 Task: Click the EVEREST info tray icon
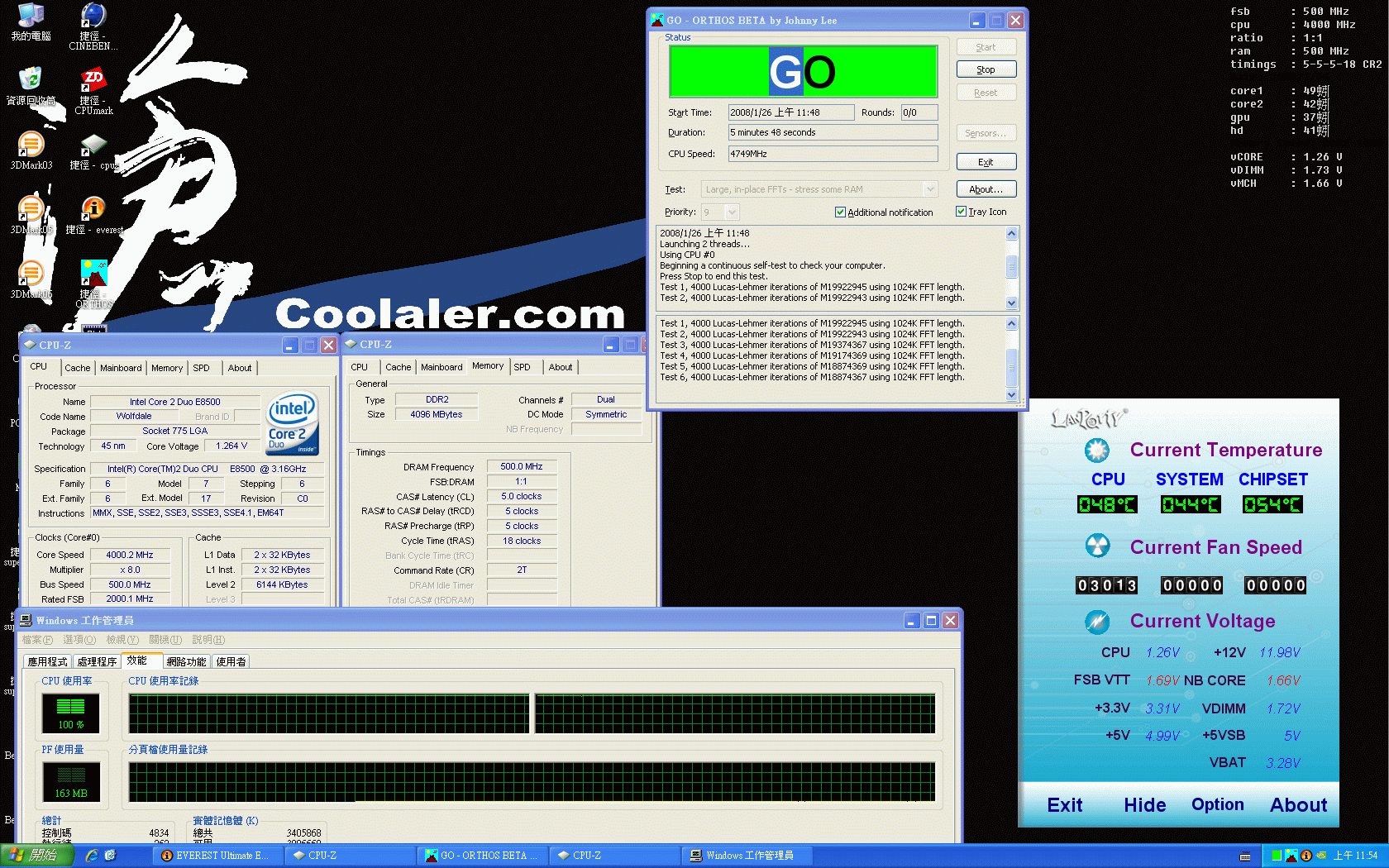(1306, 856)
